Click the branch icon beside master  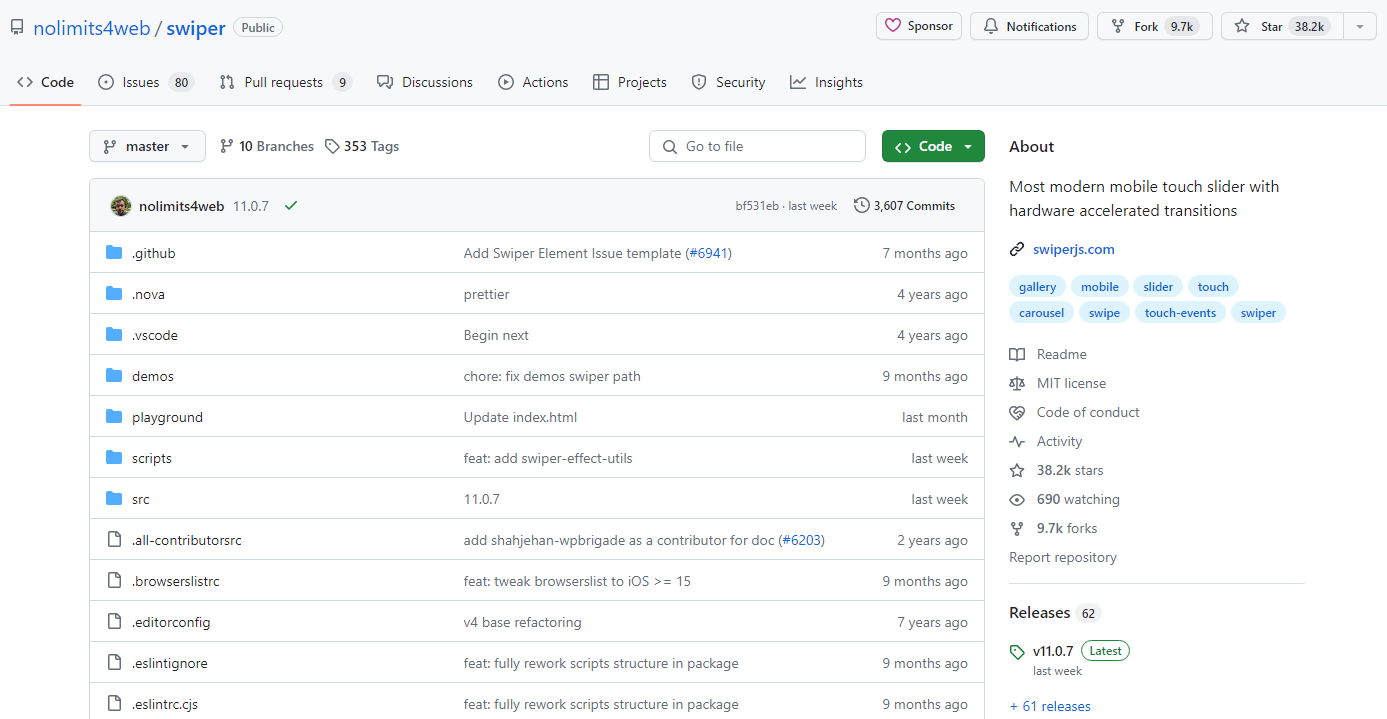(110, 146)
